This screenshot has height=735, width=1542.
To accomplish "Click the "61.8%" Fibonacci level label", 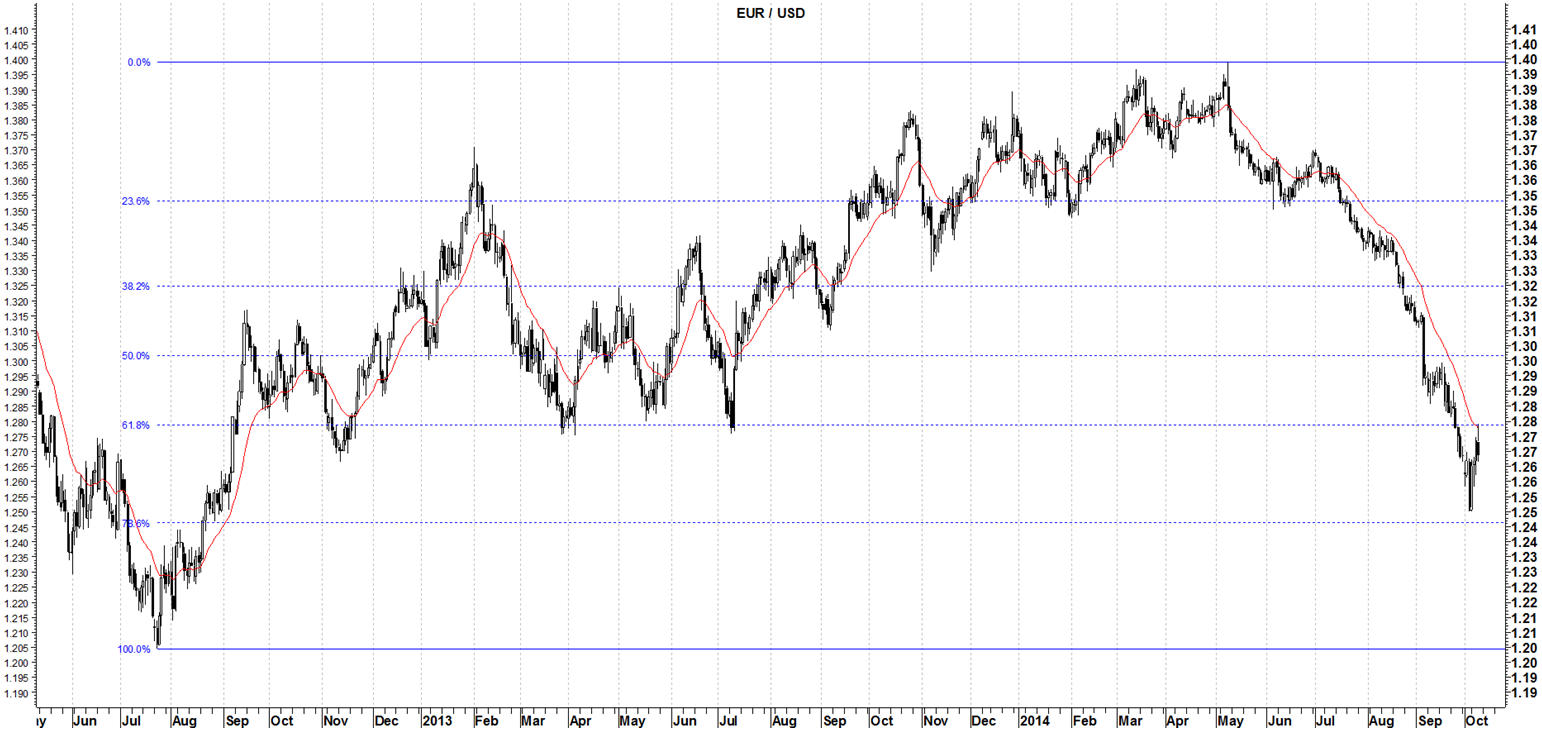I will pyautogui.click(x=136, y=426).
